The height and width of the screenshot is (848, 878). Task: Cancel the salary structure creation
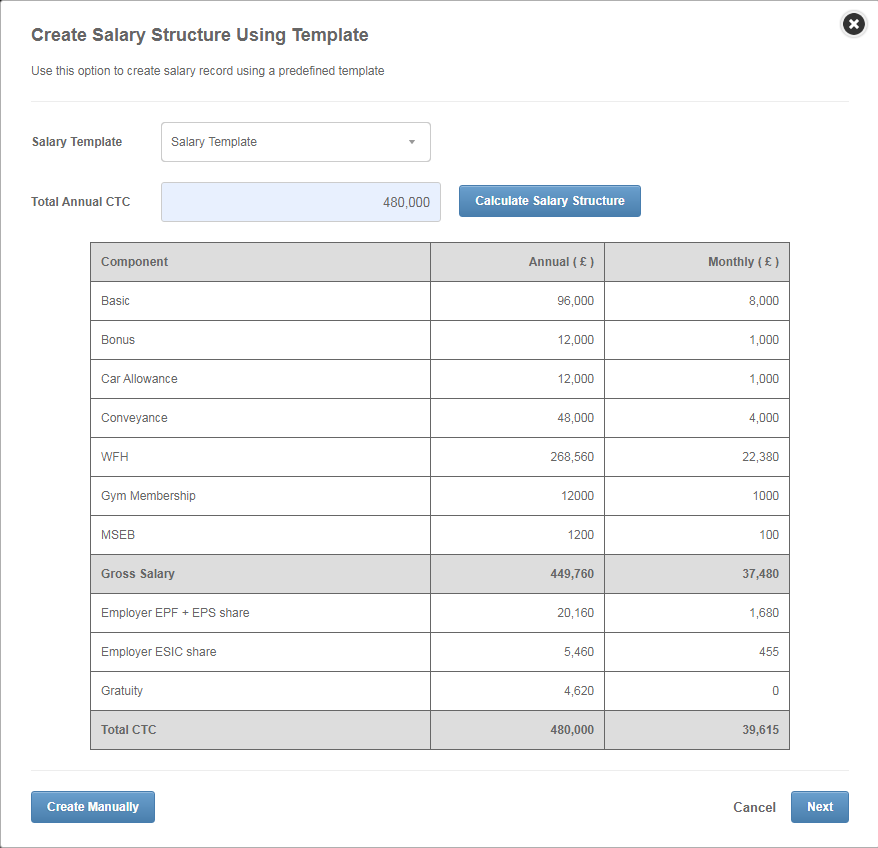coord(754,807)
